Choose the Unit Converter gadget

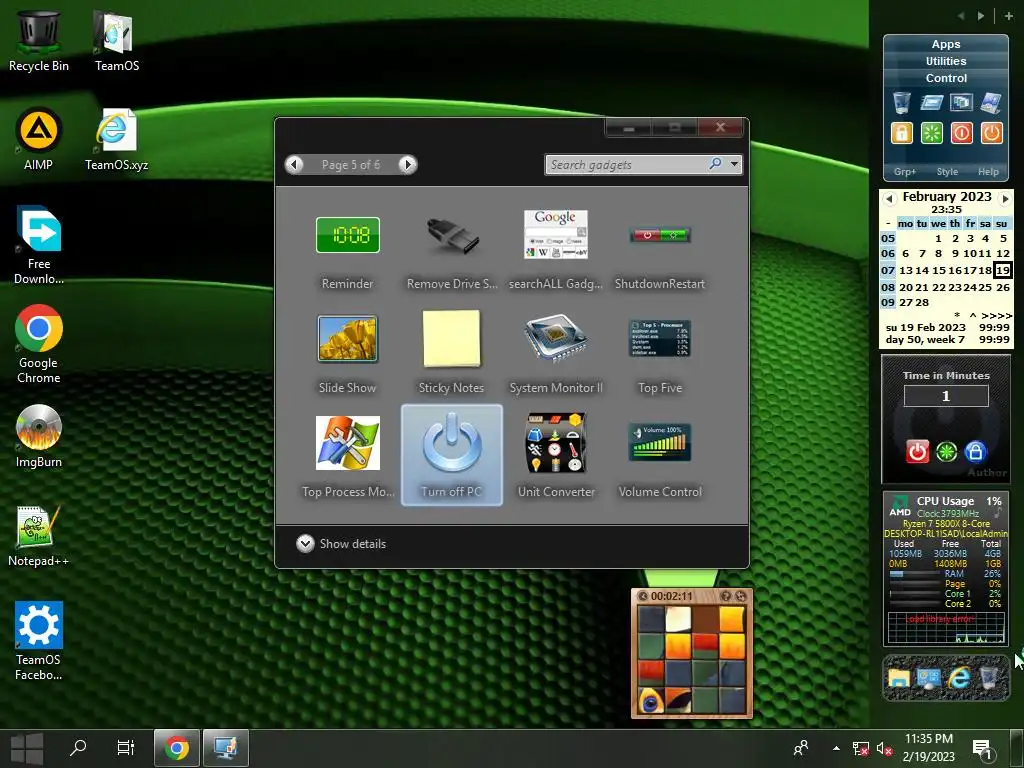(556, 456)
